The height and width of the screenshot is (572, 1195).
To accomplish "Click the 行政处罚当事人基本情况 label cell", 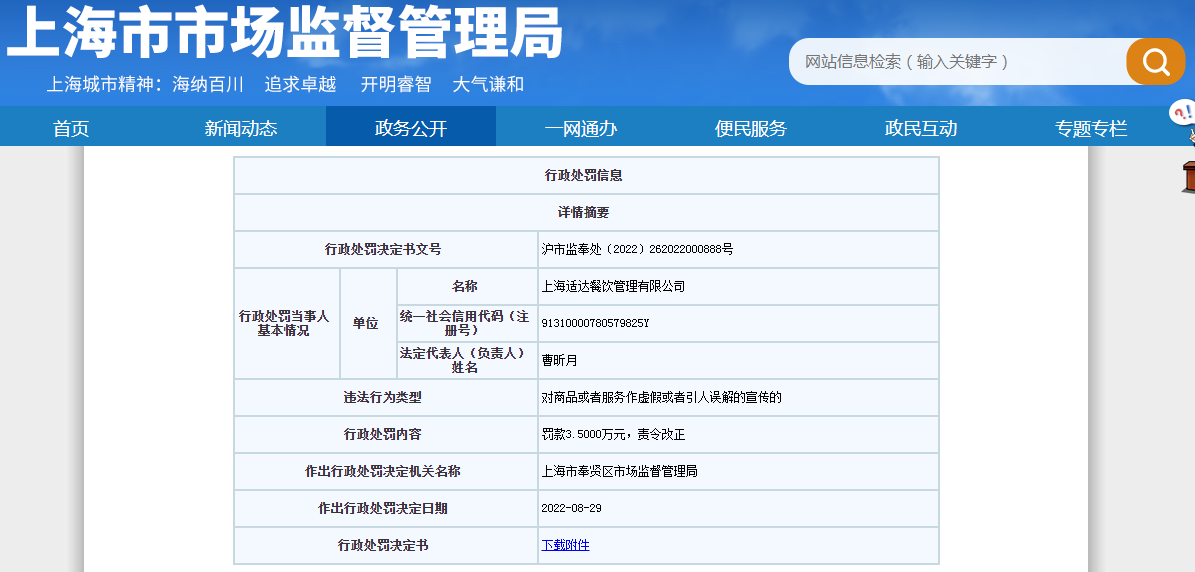I will 287,323.
